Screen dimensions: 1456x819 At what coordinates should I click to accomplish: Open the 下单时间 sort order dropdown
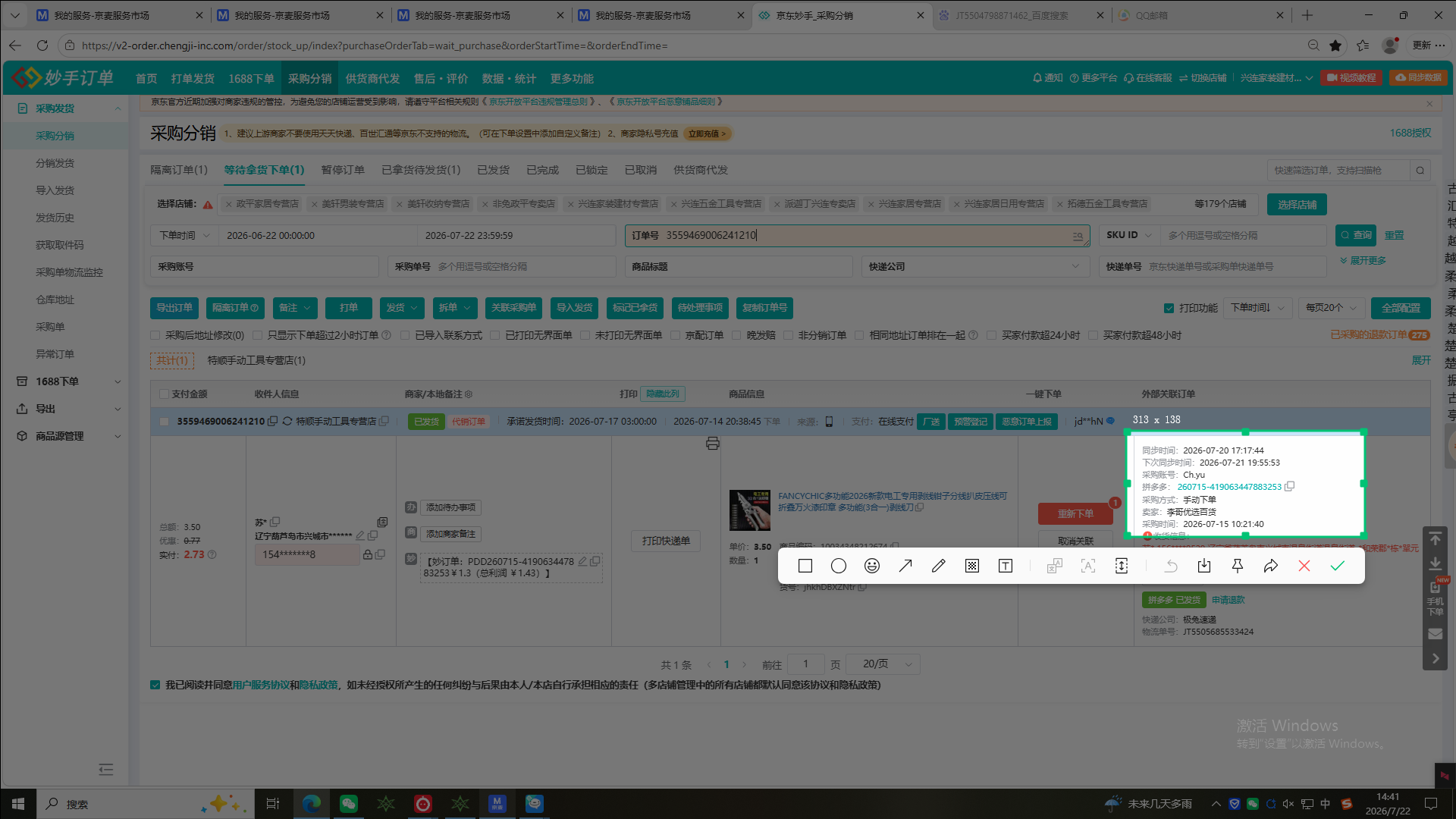1257,308
